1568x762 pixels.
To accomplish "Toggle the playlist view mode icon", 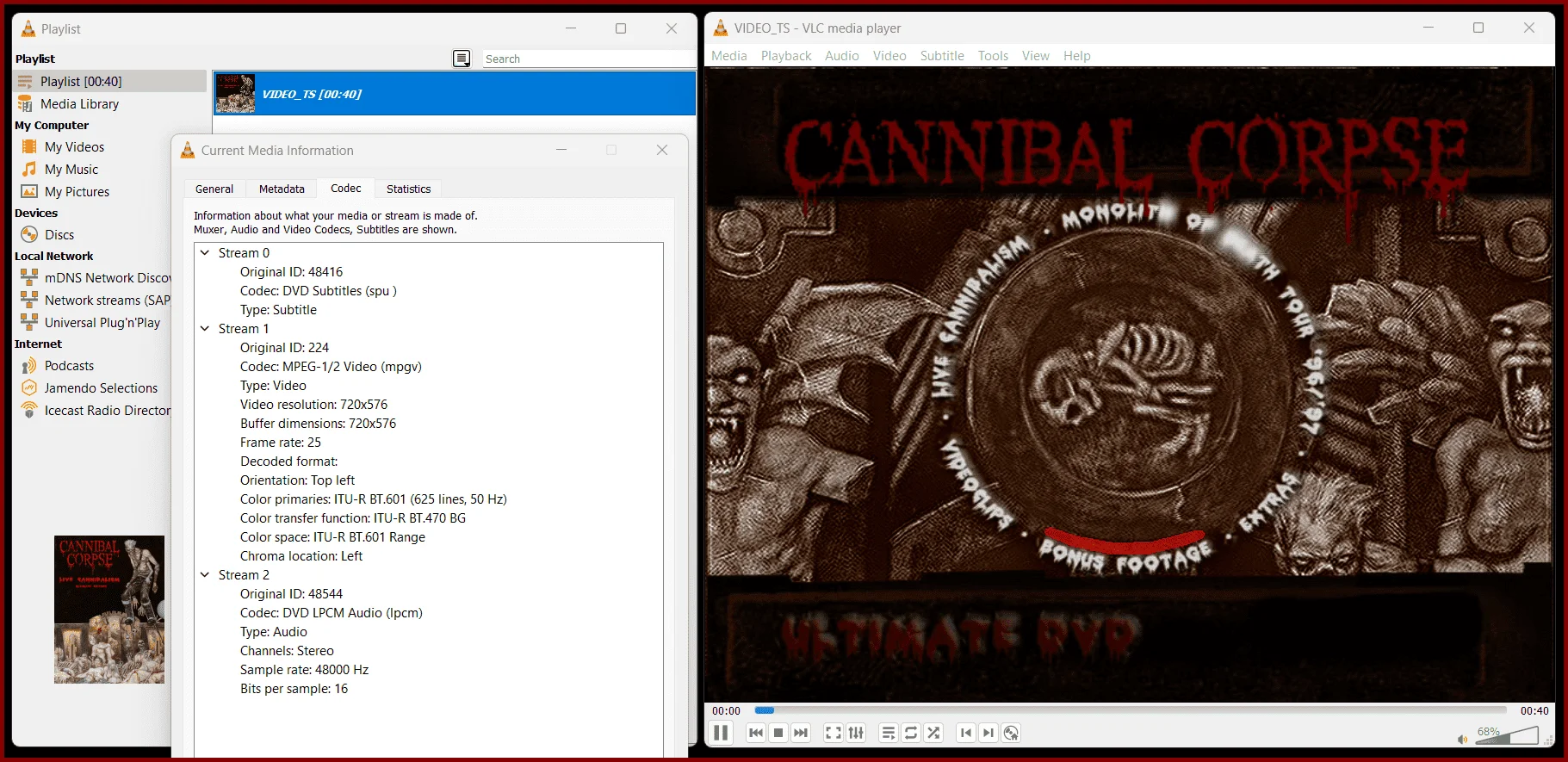I will tap(462, 59).
